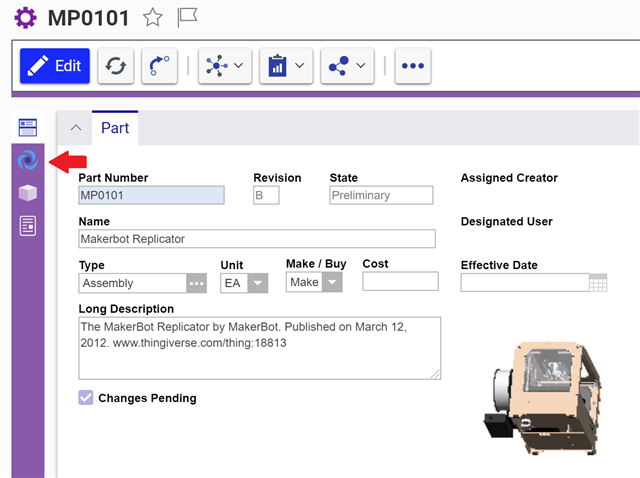
Task: Toggle the Changes Pending checkbox
Action: [x=87, y=398]
